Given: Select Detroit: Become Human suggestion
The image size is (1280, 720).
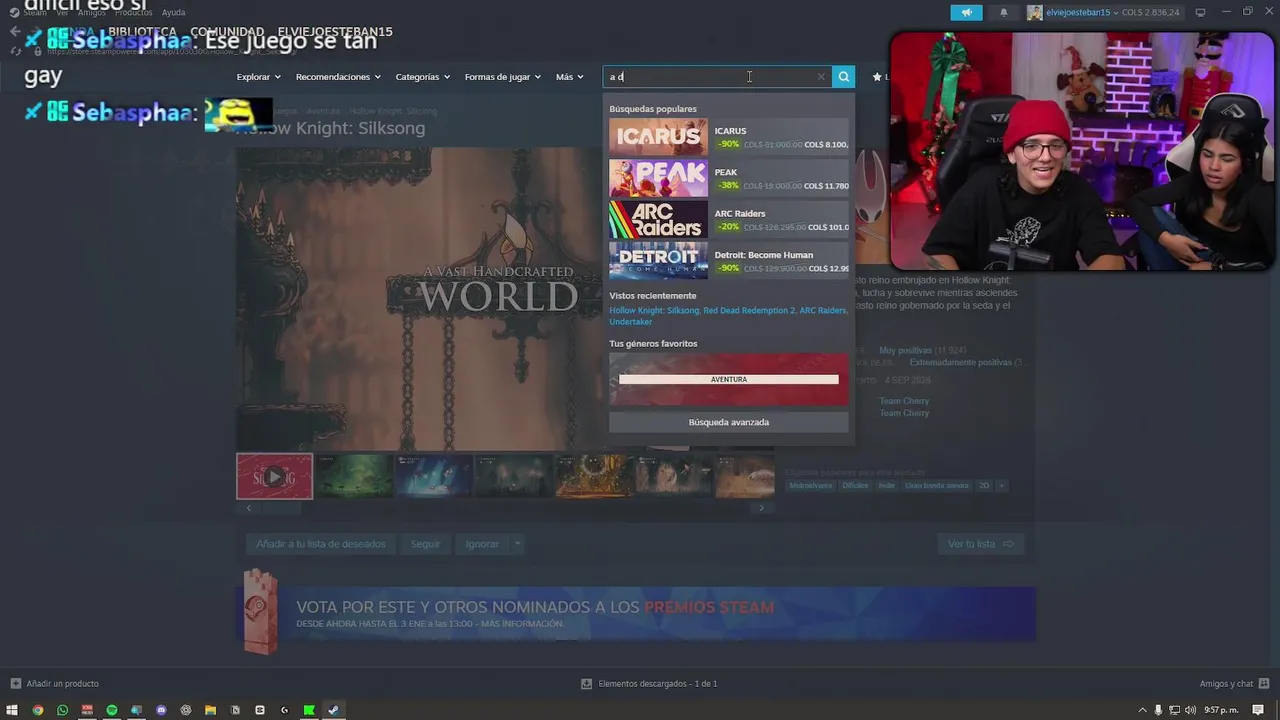Looking at the screenshot, I should [x=729, y=261].
